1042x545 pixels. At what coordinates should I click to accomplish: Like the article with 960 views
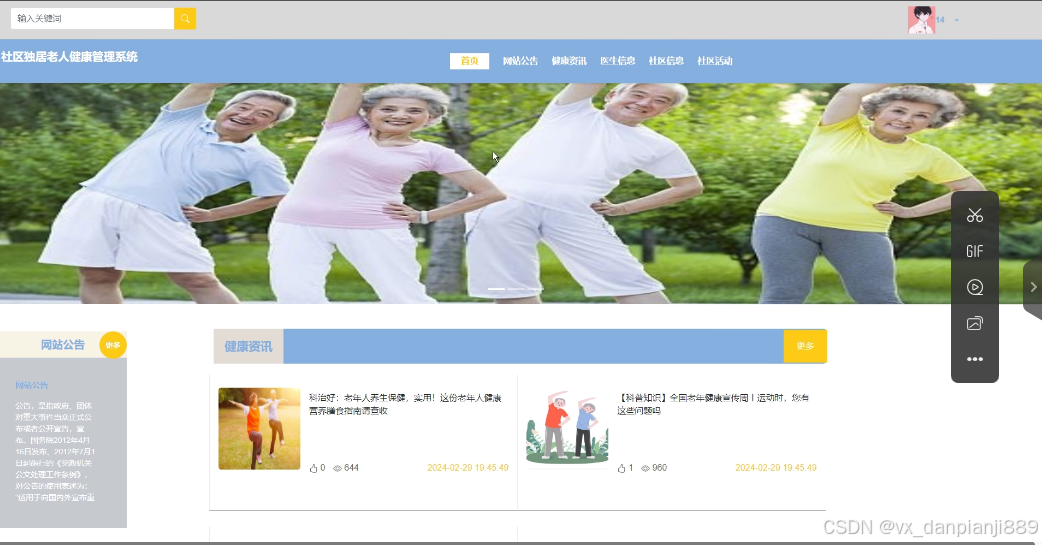coord(621,469)
